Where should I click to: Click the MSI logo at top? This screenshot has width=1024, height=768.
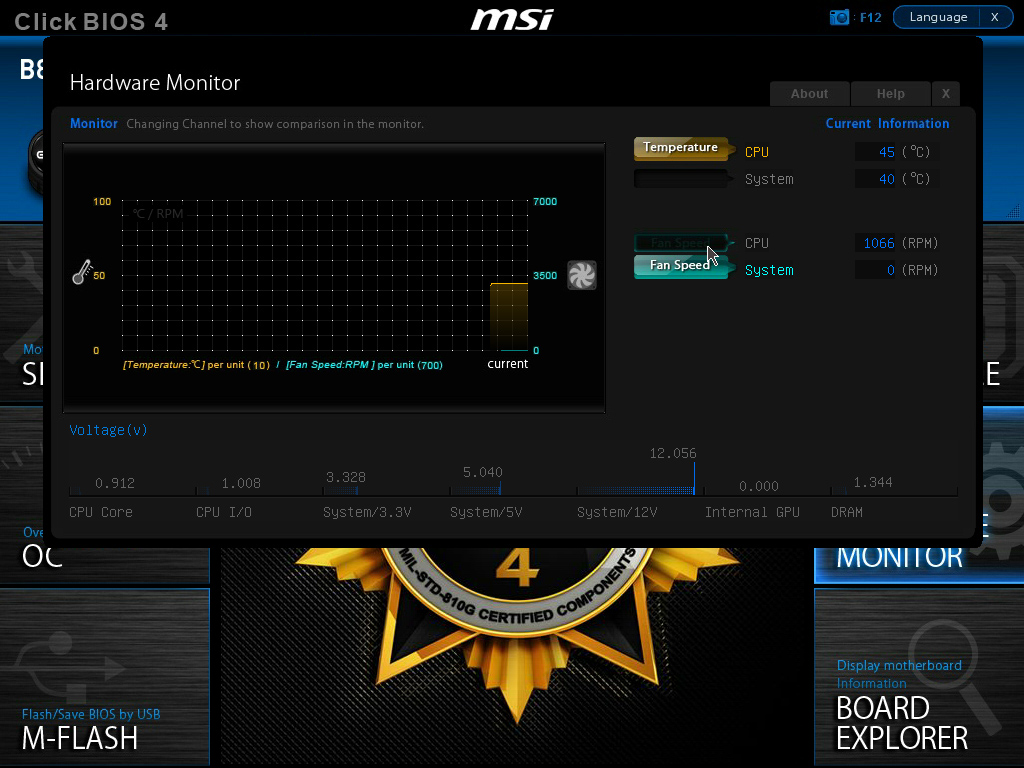[x=513, y=19]
